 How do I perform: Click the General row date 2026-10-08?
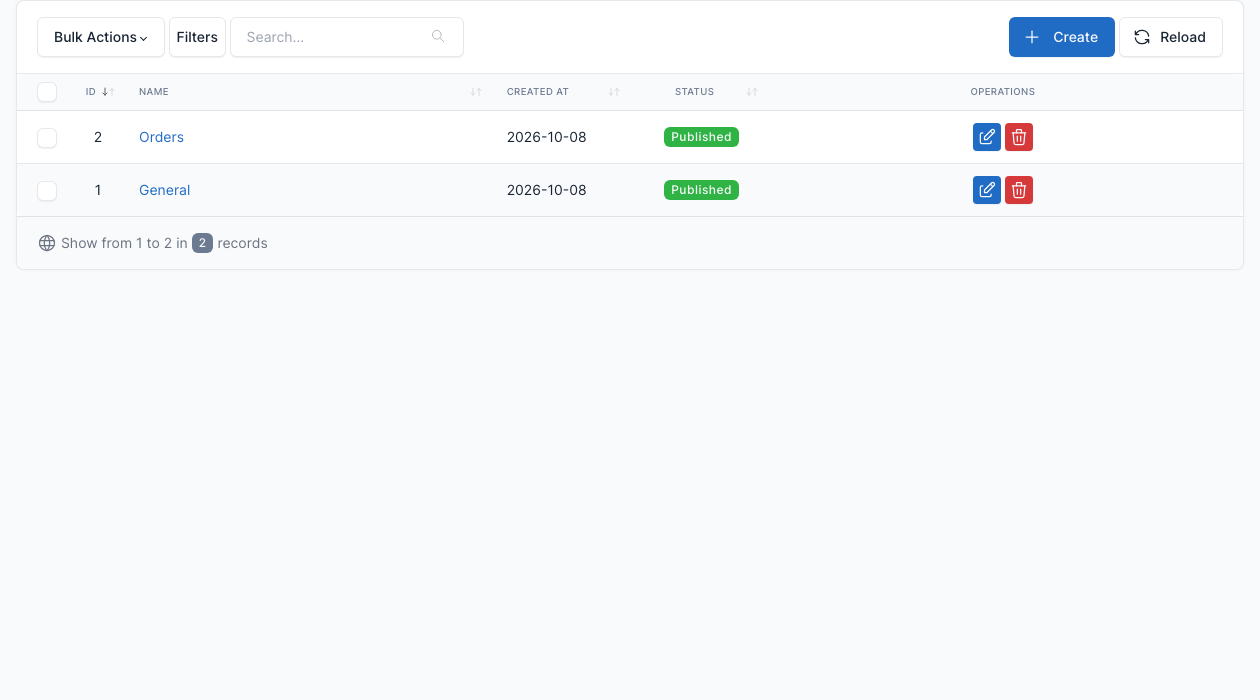(547, 190)
